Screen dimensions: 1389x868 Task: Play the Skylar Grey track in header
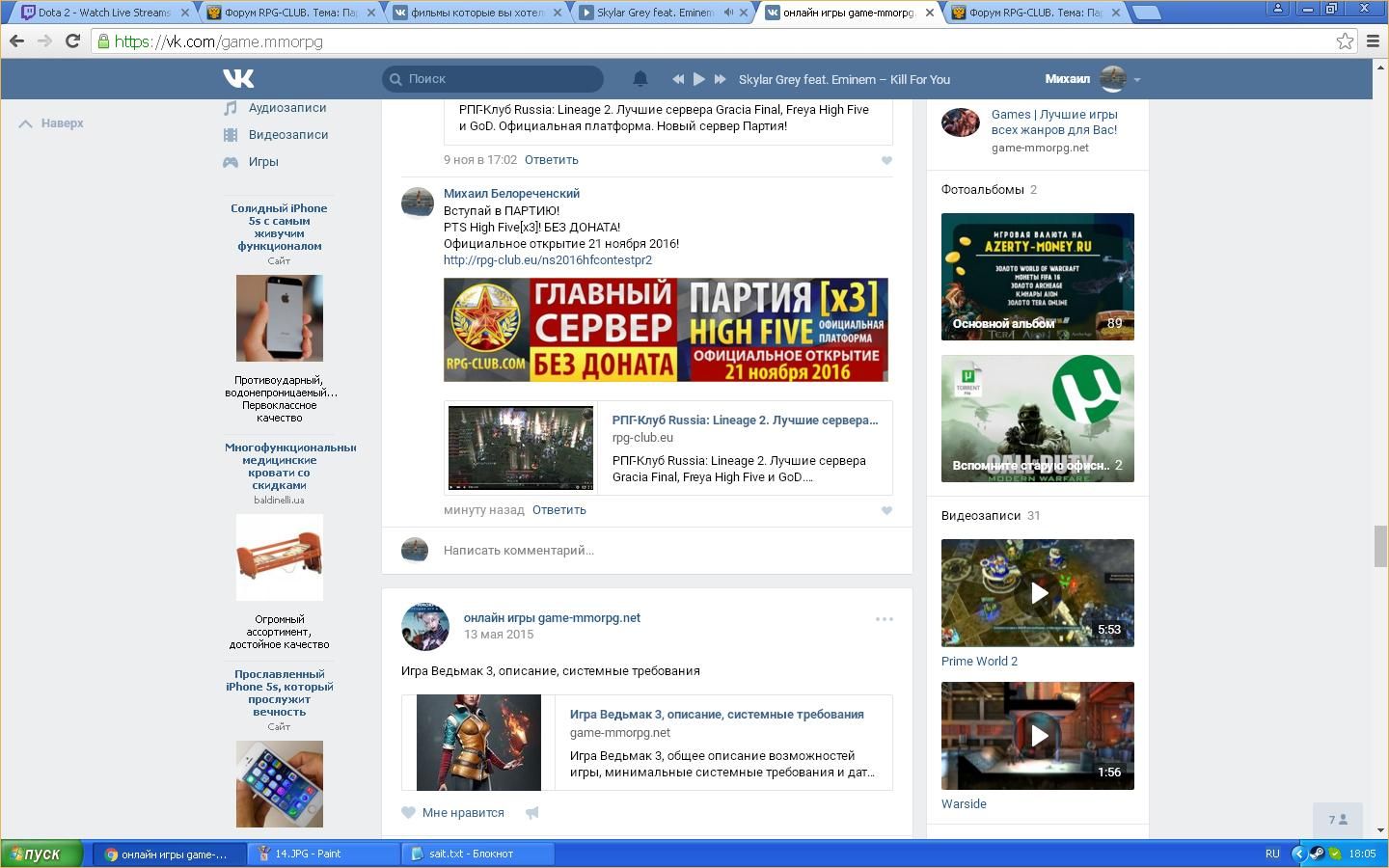699,79
